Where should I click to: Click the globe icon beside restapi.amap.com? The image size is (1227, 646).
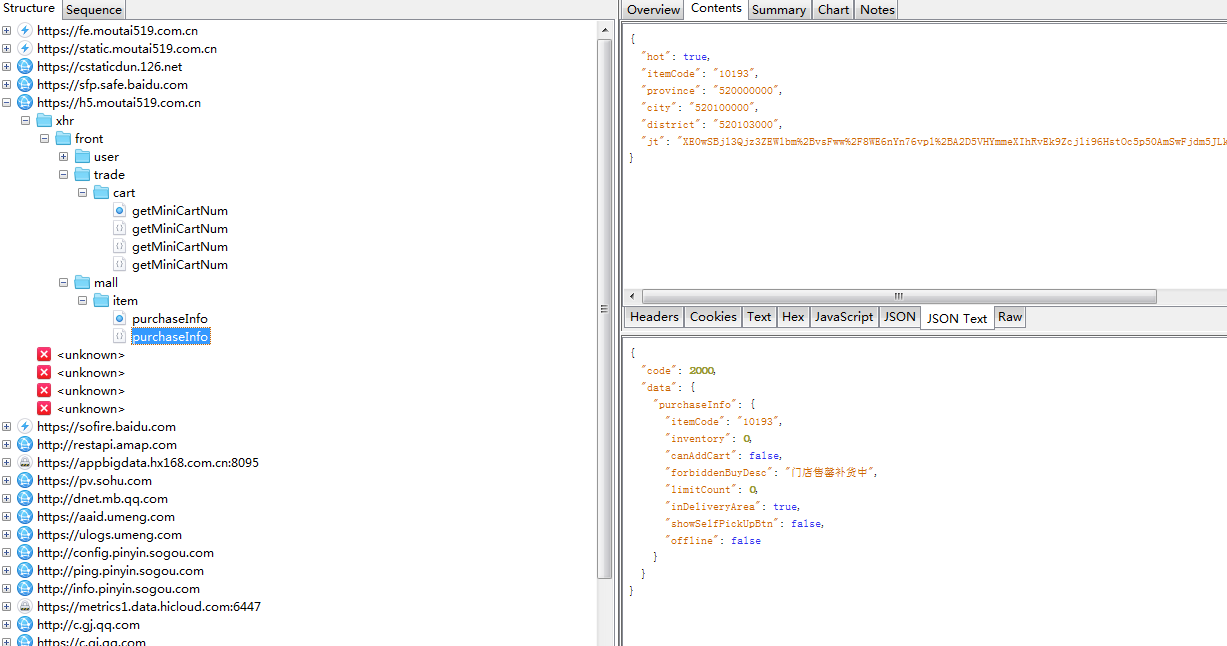[x=25, y=445]
